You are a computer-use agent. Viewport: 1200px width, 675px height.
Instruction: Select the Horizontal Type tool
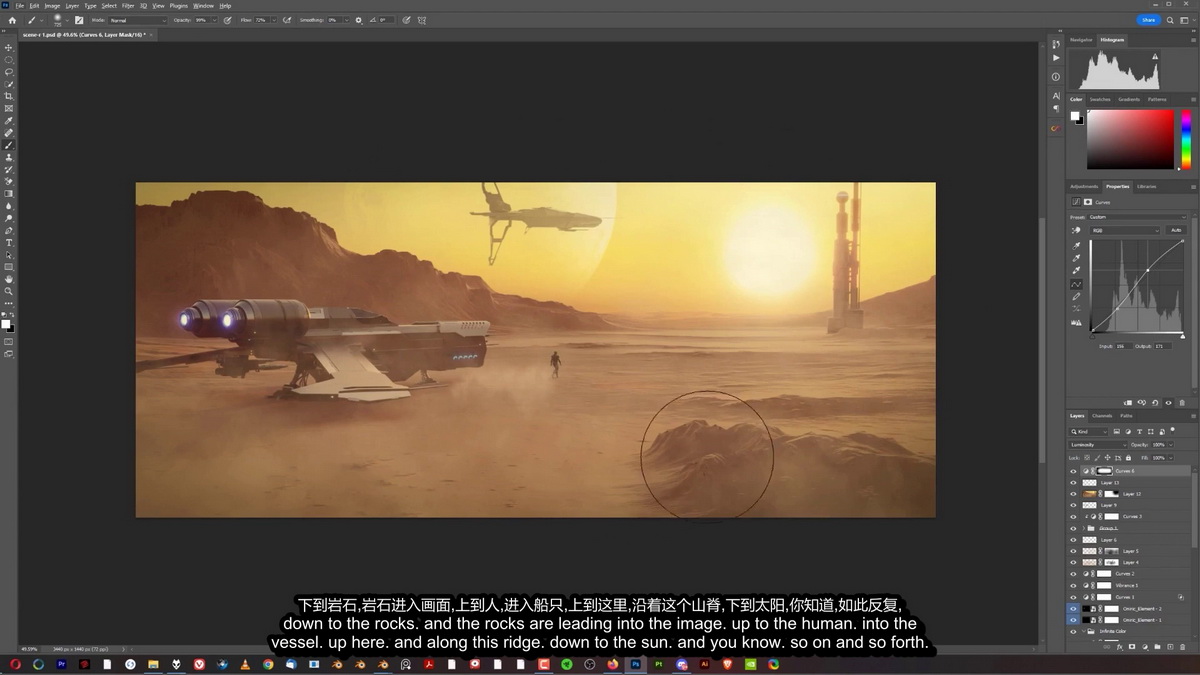tap(9, 243)
